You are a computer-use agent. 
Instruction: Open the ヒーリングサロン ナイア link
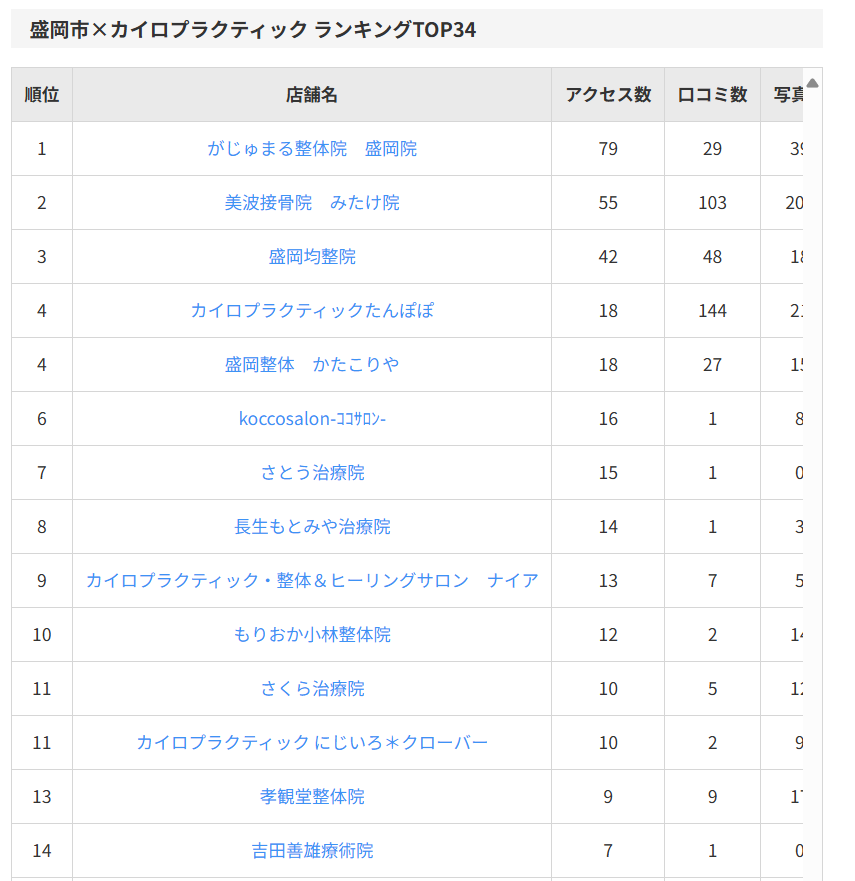312,581
